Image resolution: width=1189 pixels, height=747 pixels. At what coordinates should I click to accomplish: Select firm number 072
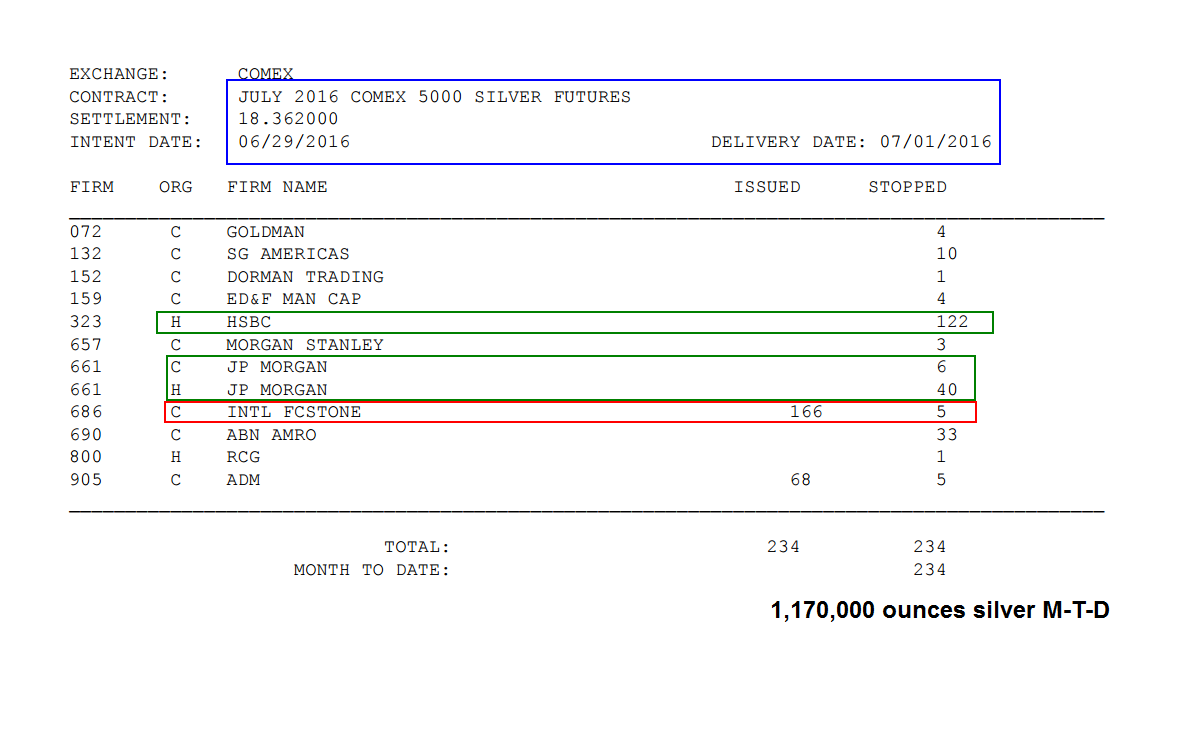click(x=86, y=232)
